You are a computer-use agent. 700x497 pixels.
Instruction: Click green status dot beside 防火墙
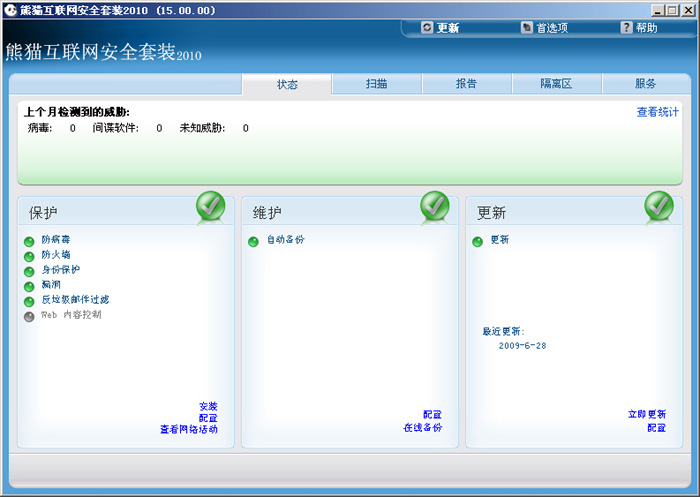29,257
